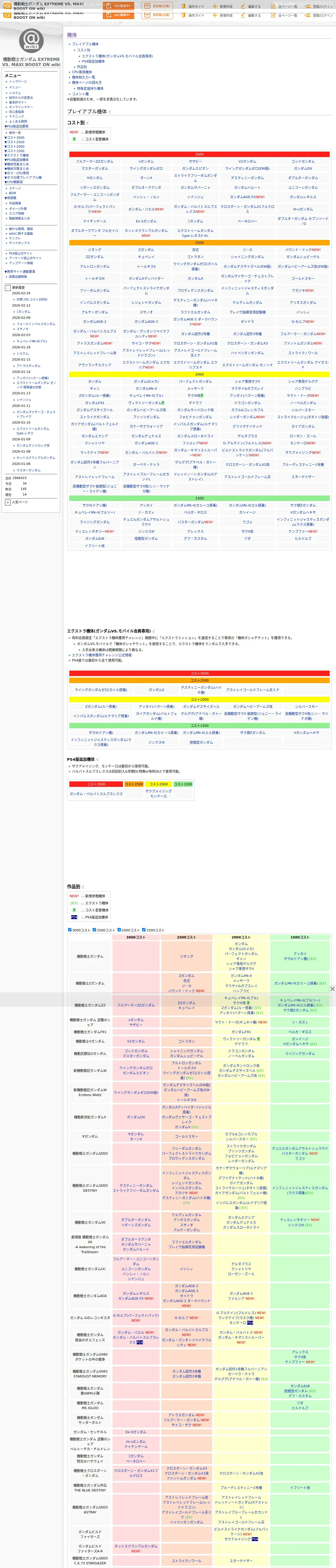Expand ▼CPU戦解説 in the sidebar
The height and width of the screenshot is (1568, 336).
pos(13,182)
